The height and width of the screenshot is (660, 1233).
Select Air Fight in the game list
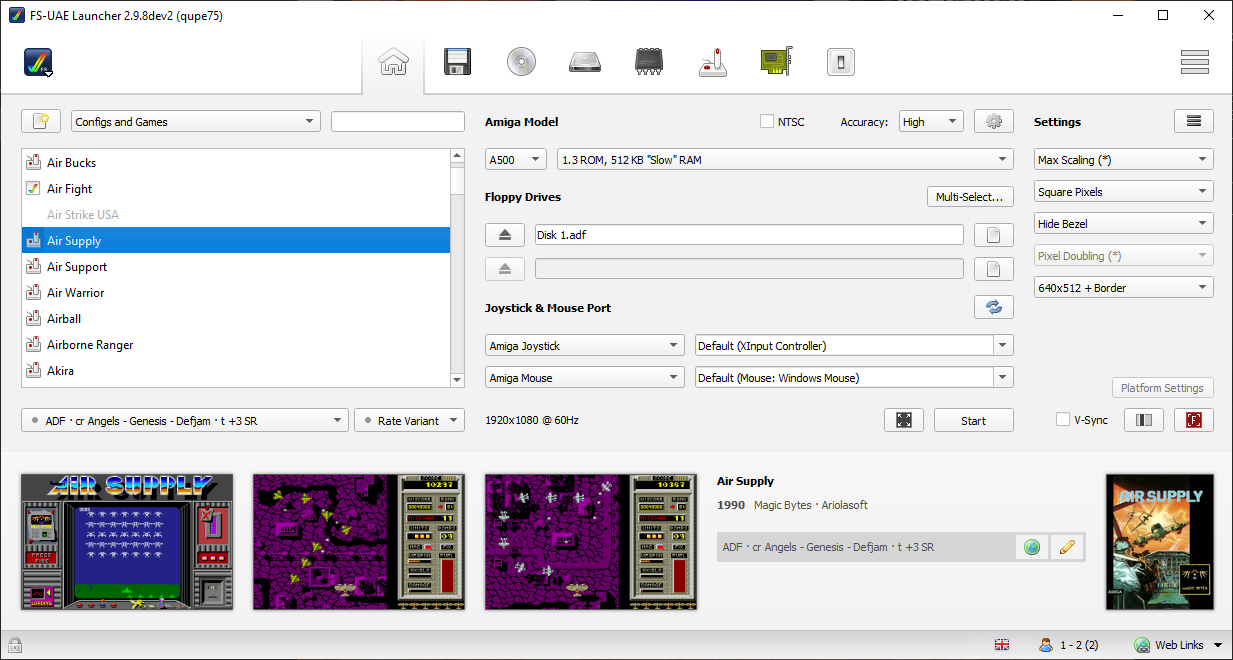click(x=236, y=189)
